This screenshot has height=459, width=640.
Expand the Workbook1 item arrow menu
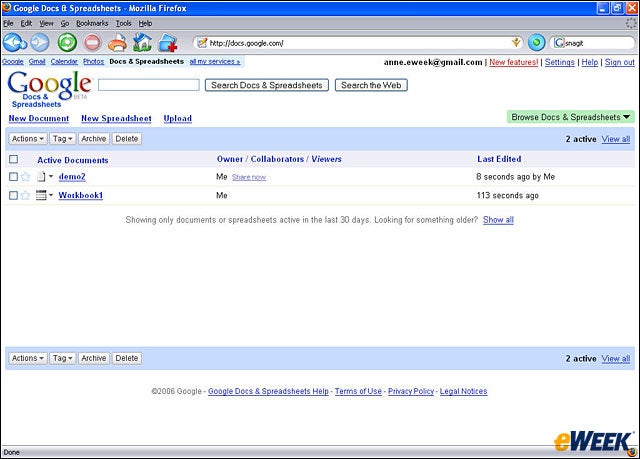click(51, 195)
